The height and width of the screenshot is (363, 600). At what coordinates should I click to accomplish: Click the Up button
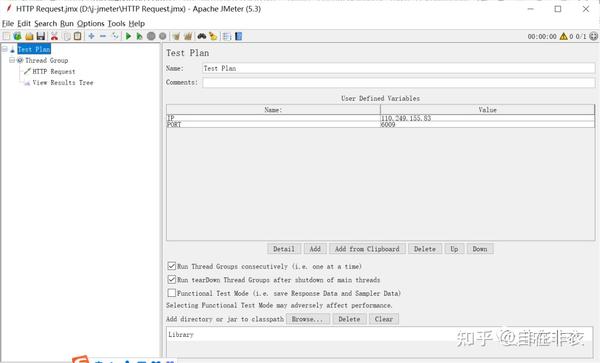click(x=454, y=249)
